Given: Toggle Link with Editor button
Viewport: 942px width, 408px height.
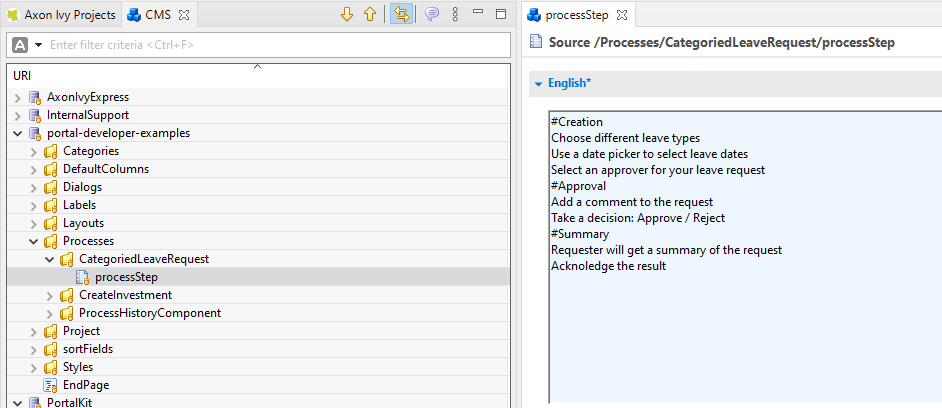Looking at the screenshot, I should pyautogui.click(x=401, y=14).
